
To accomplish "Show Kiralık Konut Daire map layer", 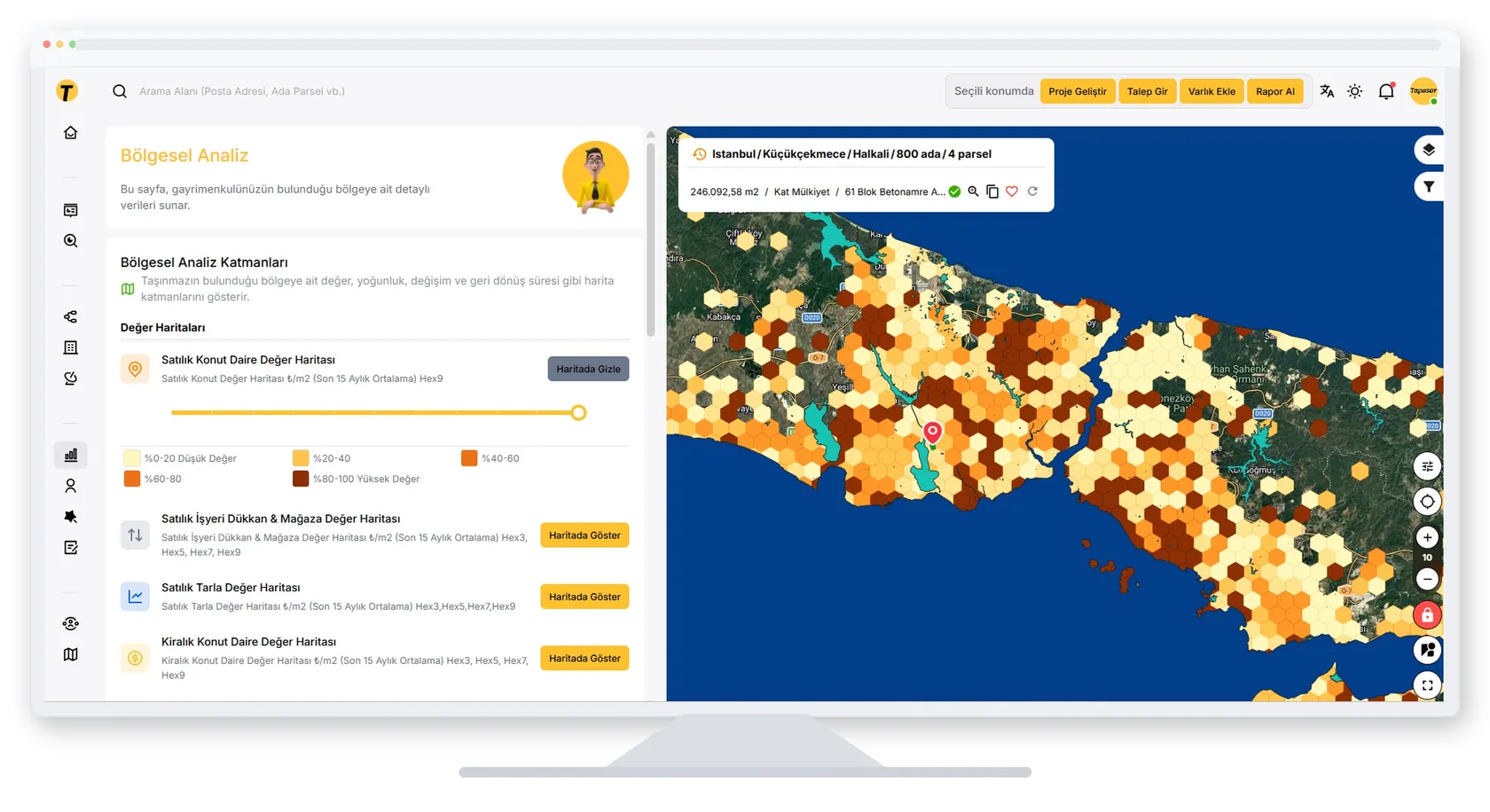I will coord(584,659).
